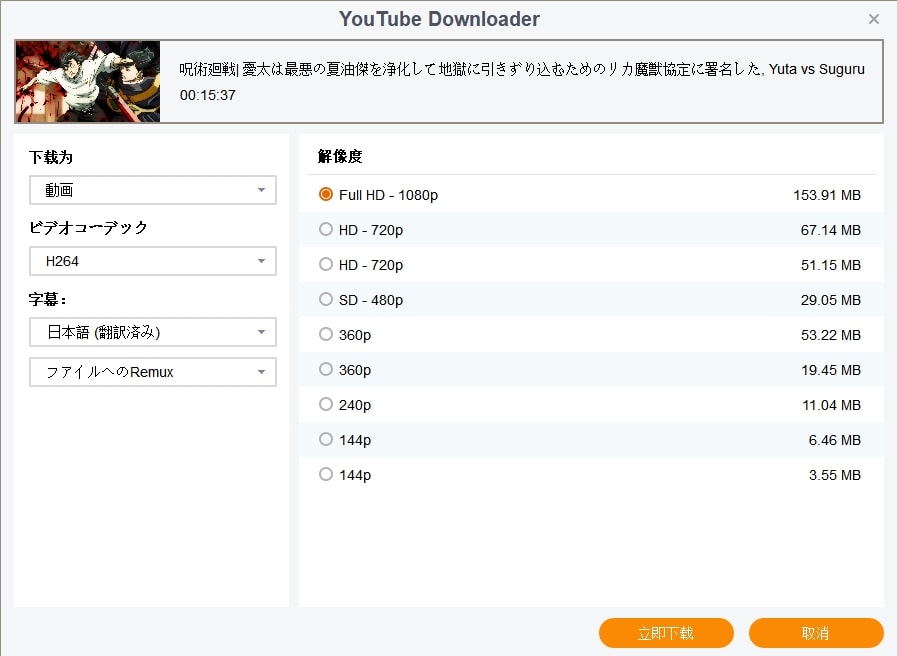897x656 pixels.
Task: Open the H264 video codec dropdown
Action: [153, 261]
